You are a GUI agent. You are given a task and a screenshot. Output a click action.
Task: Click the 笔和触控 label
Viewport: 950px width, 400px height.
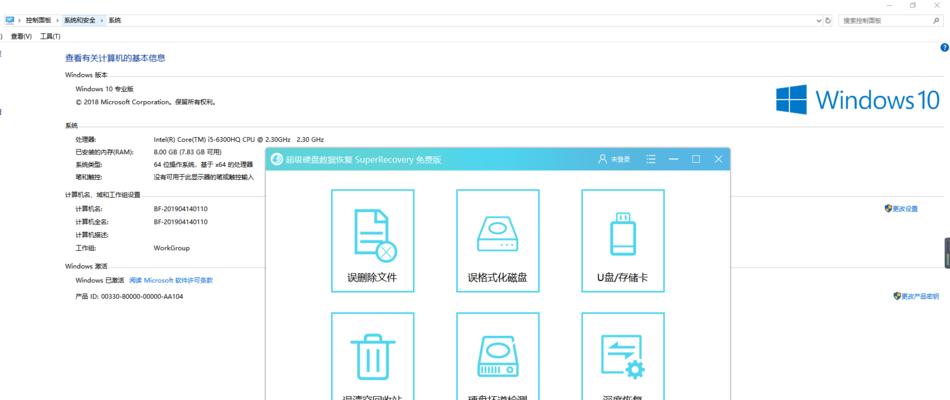point(88,178)
